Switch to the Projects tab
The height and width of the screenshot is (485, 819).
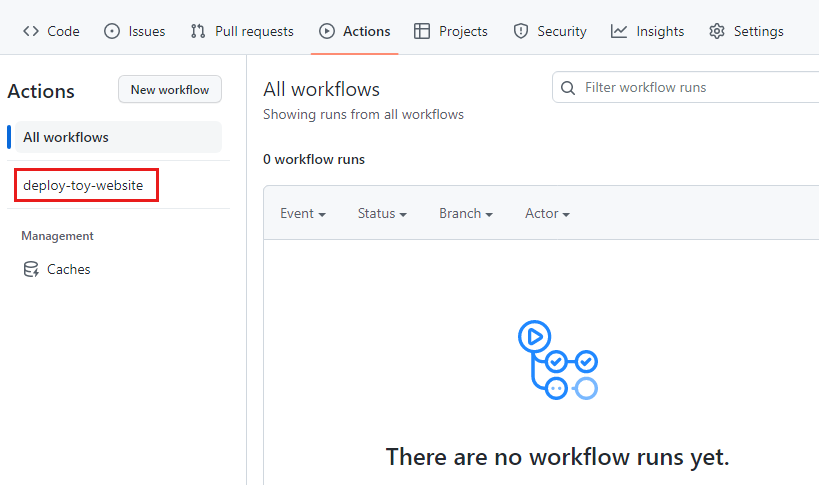tap(450, 31)
